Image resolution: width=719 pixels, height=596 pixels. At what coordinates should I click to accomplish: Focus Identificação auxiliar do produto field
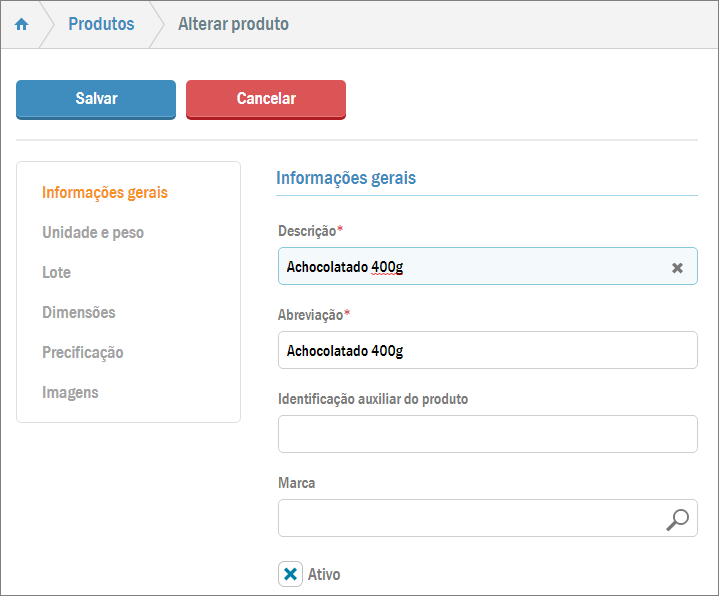[487, 435]
